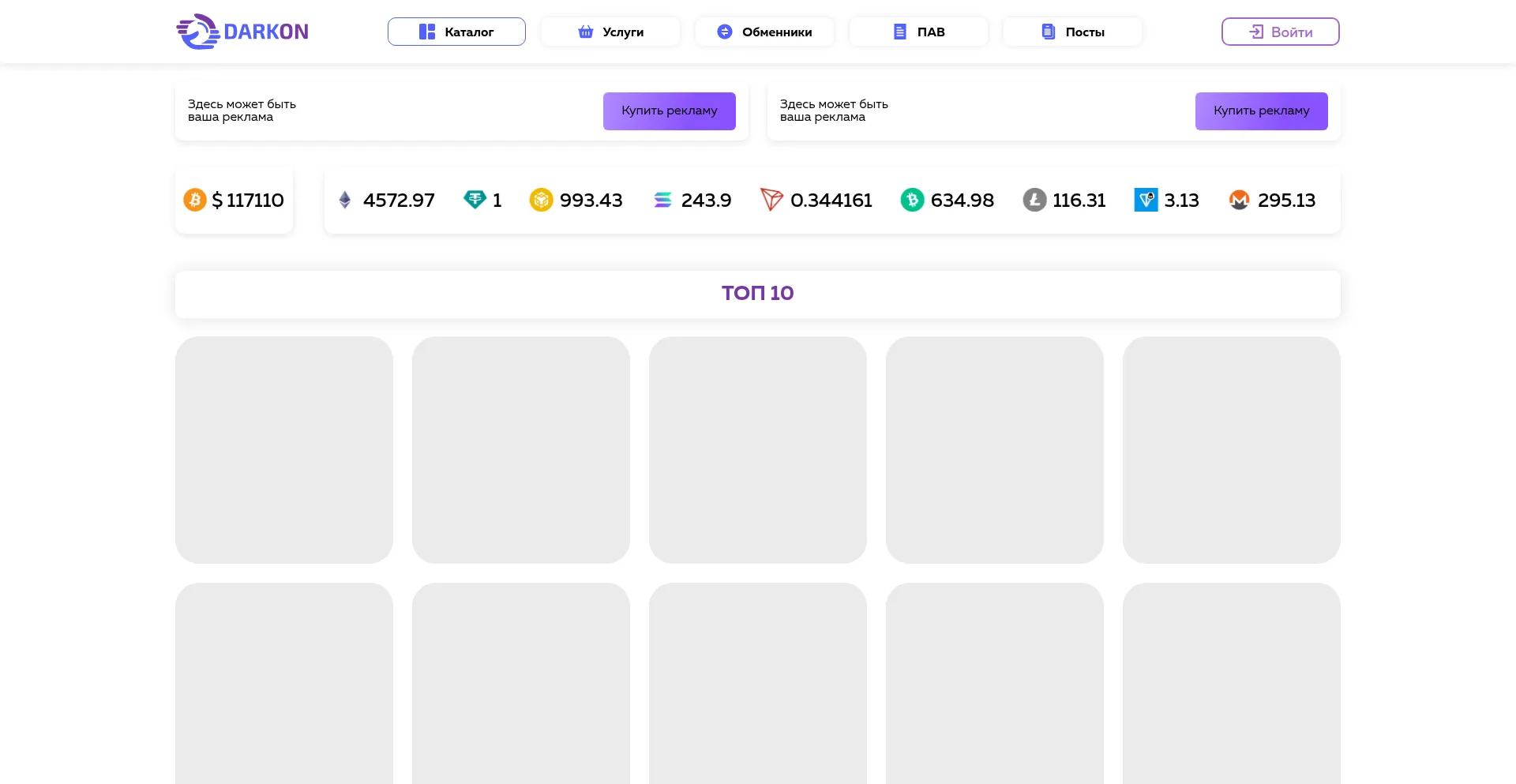1516x784 pixels.
Task: Click the yellow BNB coin icon
Action: [541, 200]
